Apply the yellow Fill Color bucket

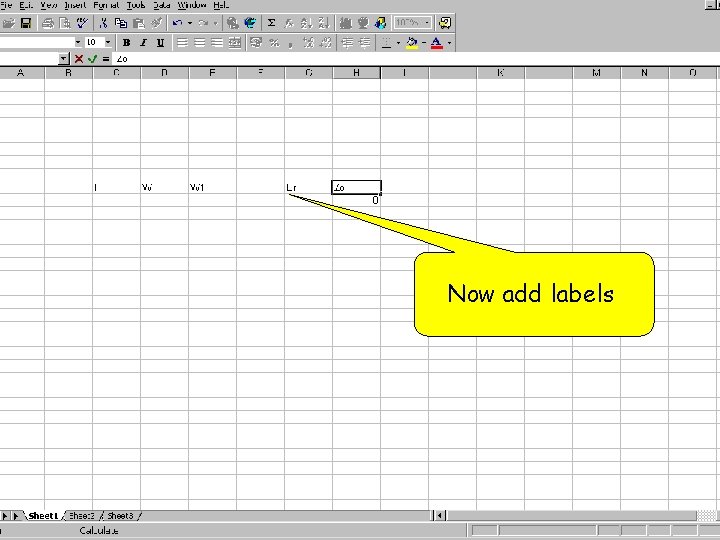coord(412,43)
